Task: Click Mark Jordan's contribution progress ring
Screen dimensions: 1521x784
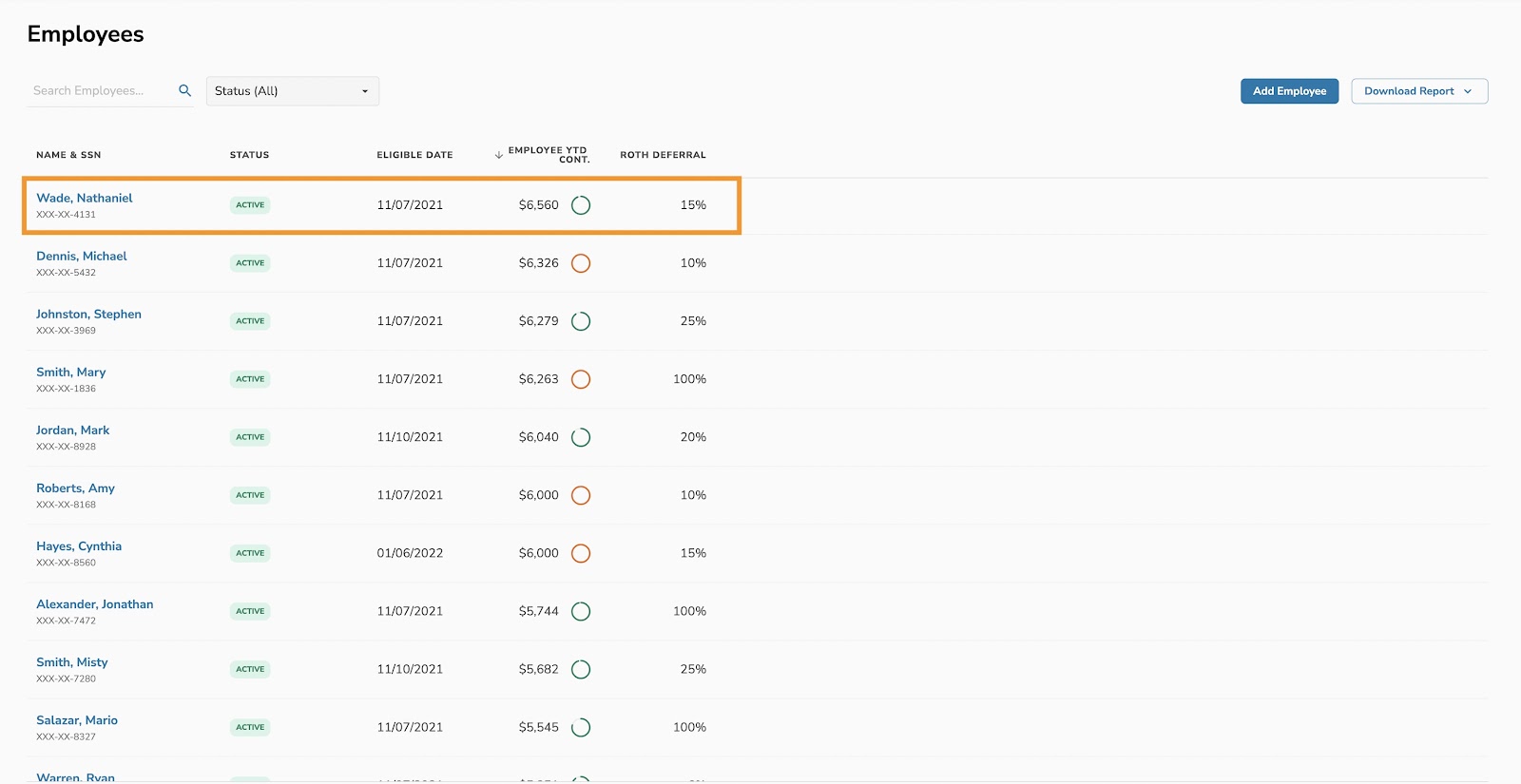Action: 581,437
